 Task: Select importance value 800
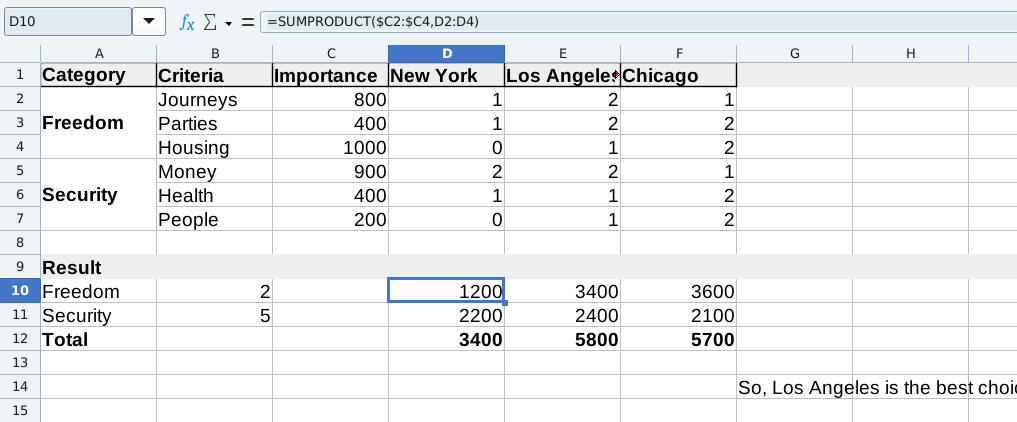(331, 99)
